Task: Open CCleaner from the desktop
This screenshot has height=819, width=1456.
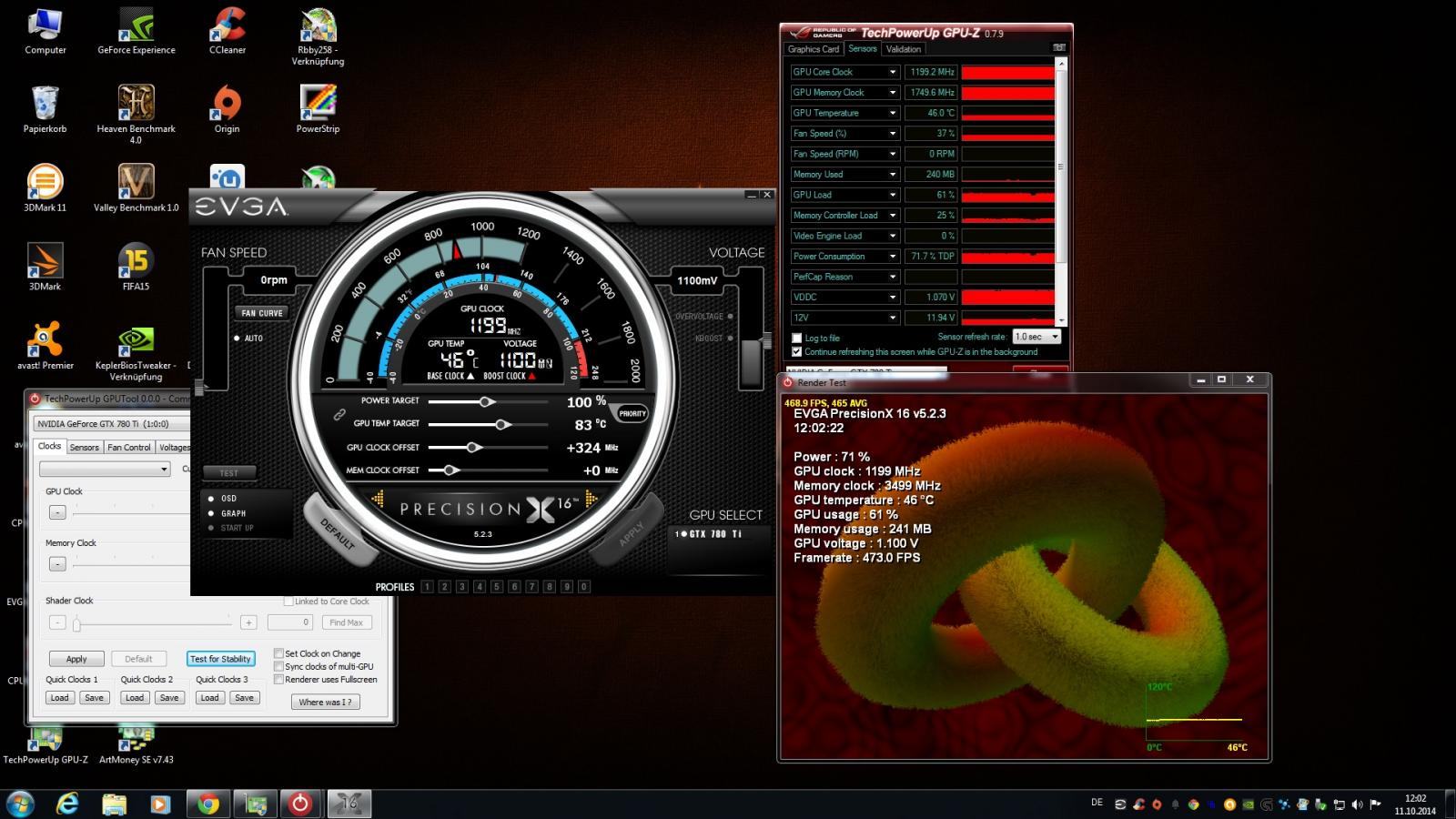Action: (227, 32)
